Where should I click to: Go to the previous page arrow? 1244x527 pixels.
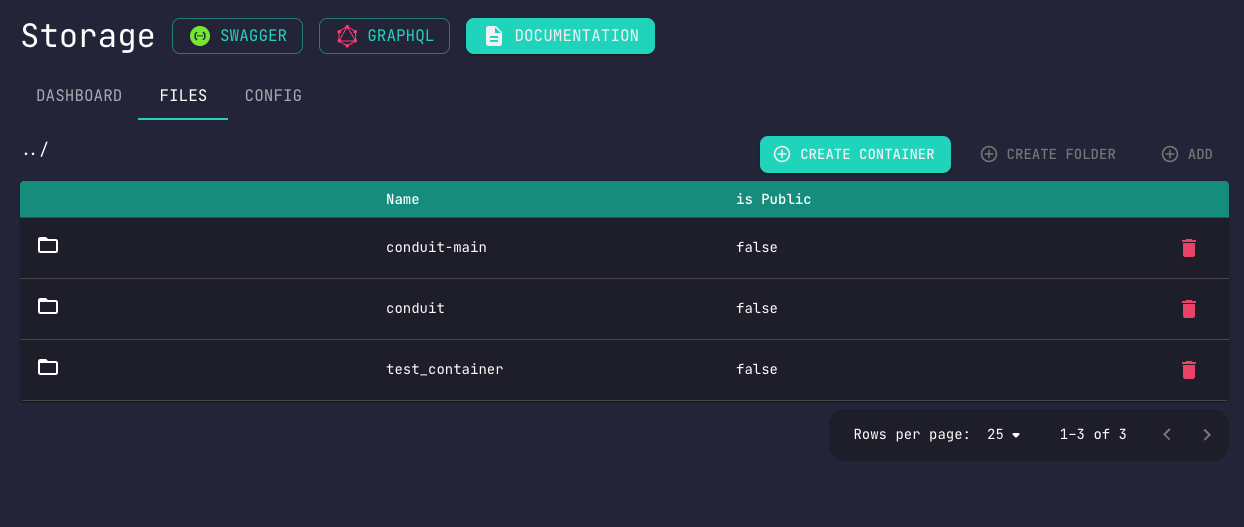coord(1167,435)
